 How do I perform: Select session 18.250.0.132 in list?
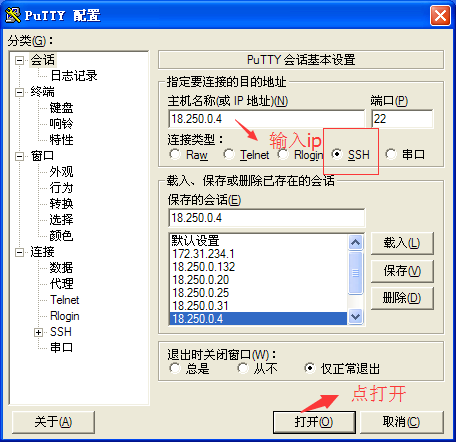click(x=258, y=267)
